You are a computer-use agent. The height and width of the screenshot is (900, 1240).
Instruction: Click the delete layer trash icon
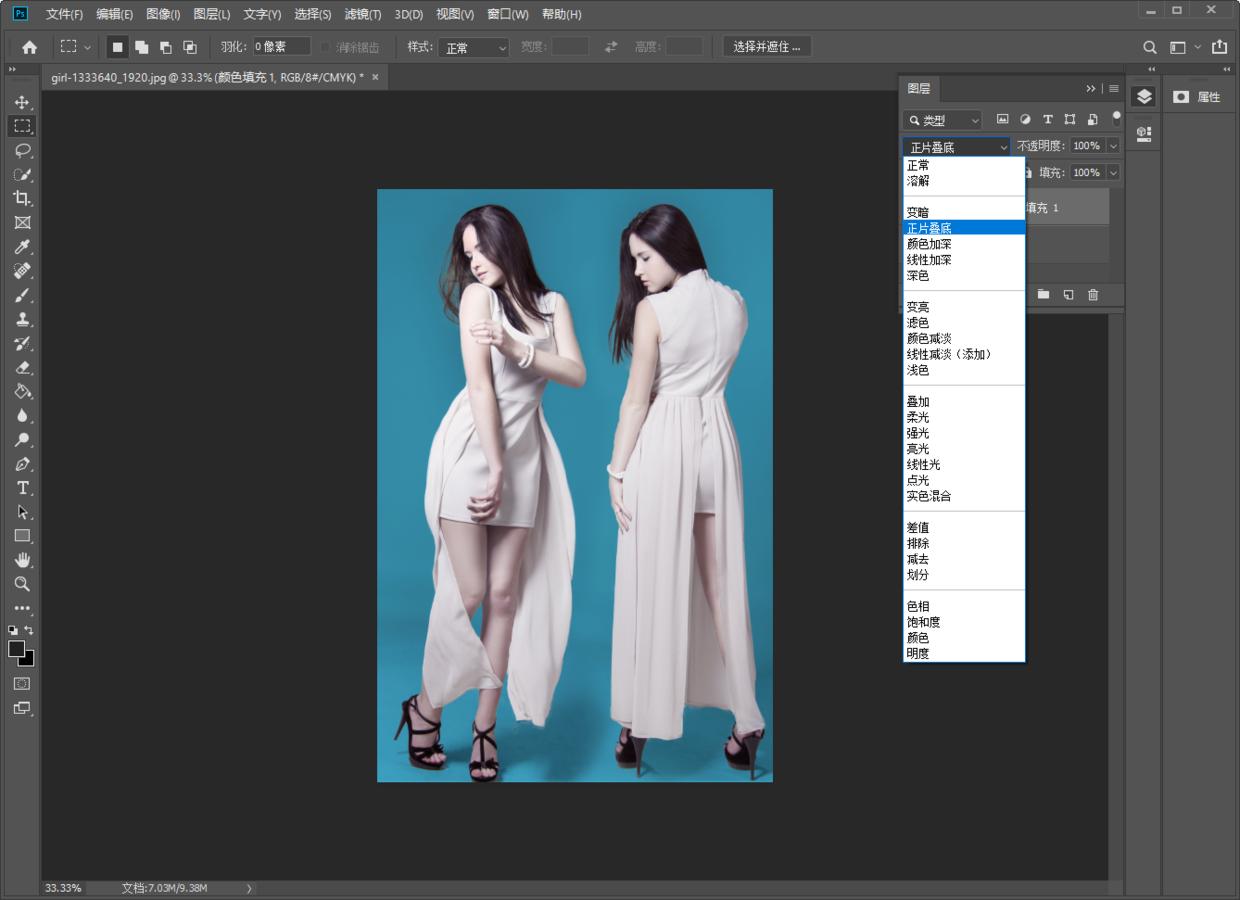click(x=1093, y=294)
